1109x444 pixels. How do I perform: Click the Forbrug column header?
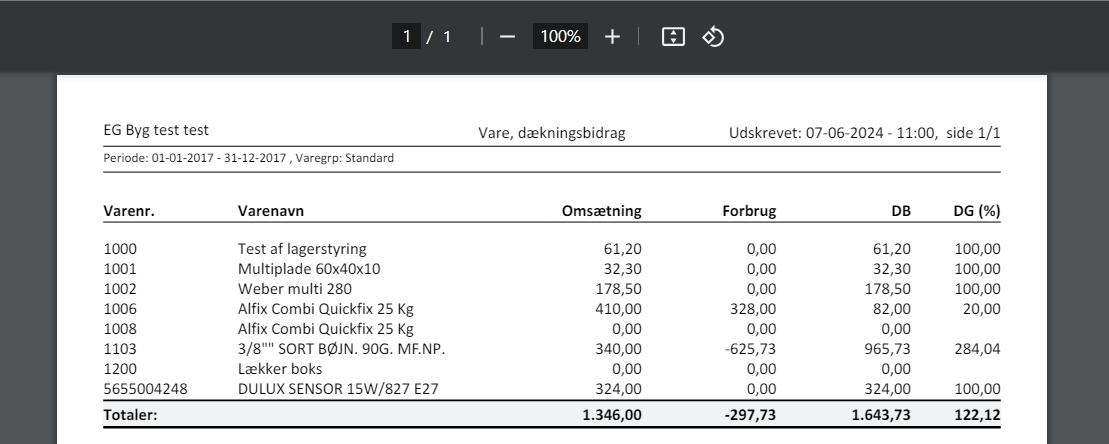pos(749,211)
